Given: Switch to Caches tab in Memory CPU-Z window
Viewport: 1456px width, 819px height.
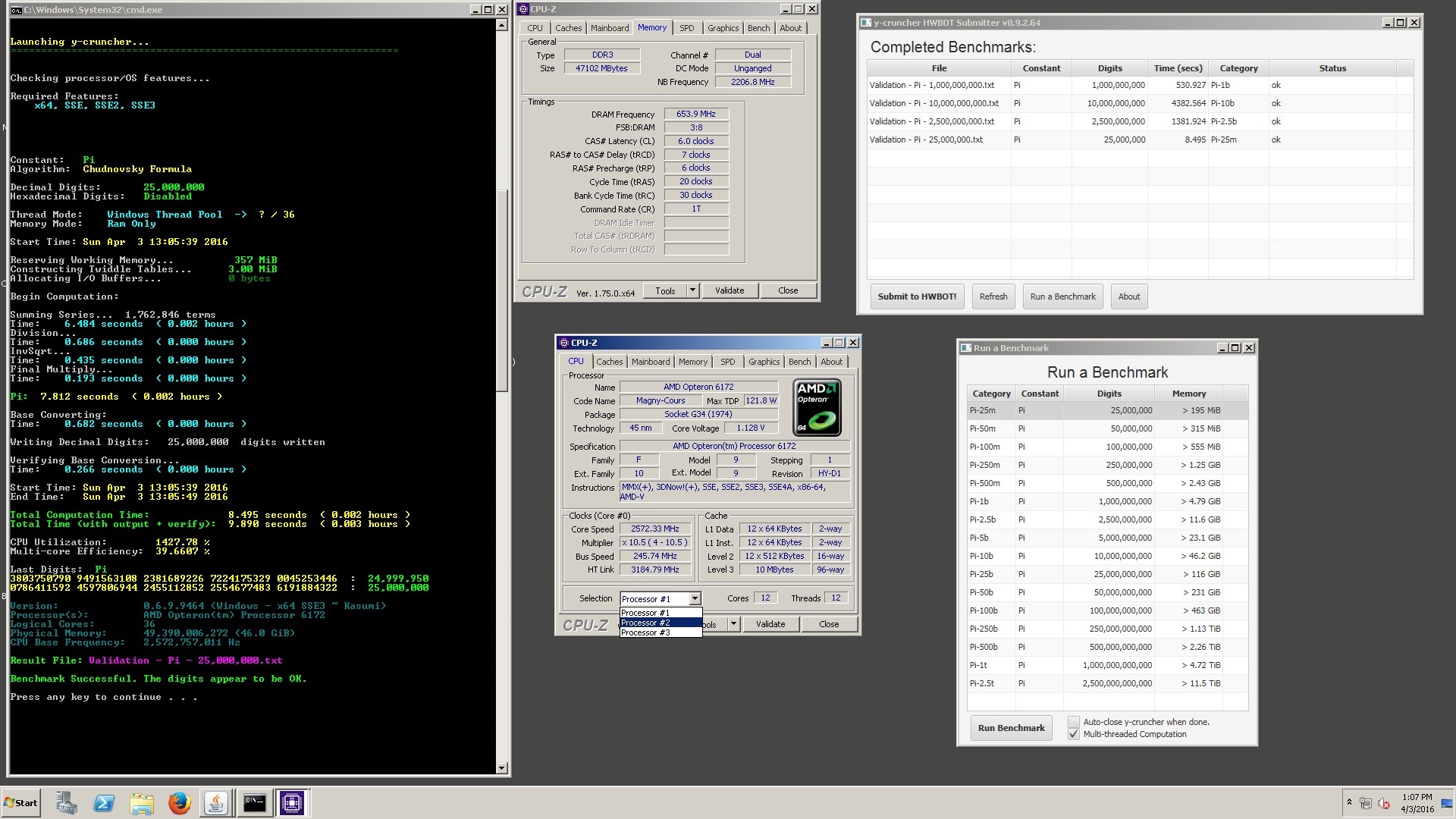Looking at the screenshot, I should 568,28.
